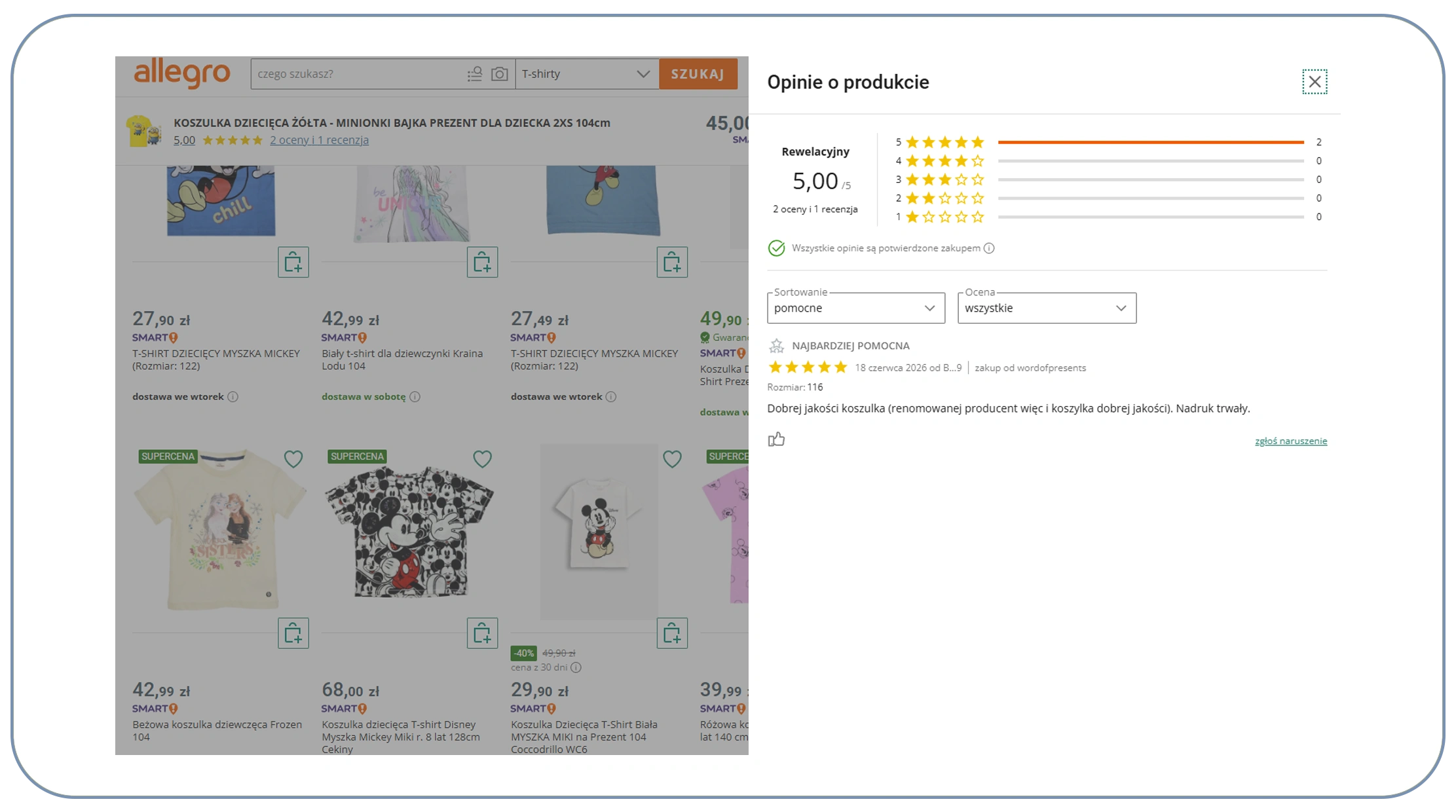This screenshot has width=1456, height=812.
Task: Open the white Mickey shirt product image
Action: pos(598,532)
